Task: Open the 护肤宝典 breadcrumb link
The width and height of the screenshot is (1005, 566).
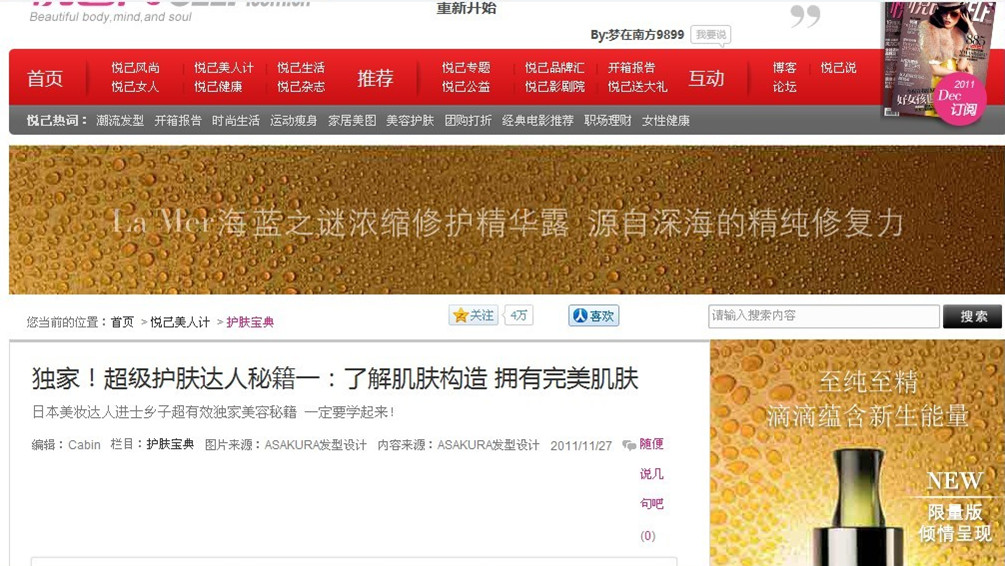Action: pyautogui.click(x=250, y=322)
